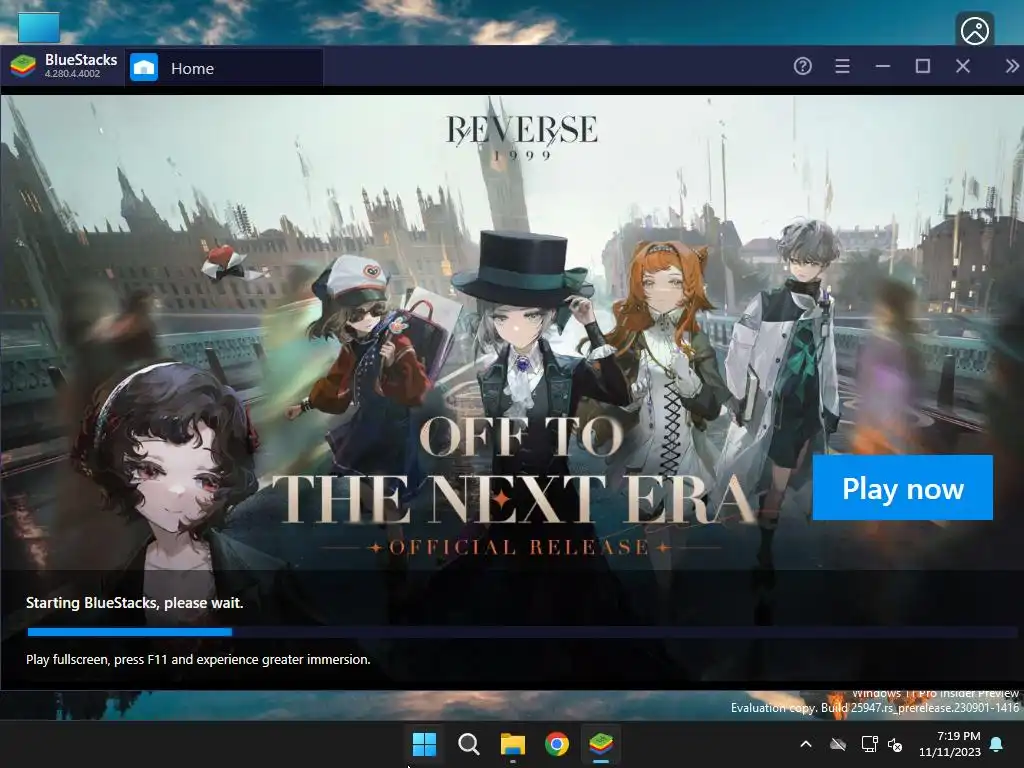
Task: Open the notifications bell icon
Action: point(997,744)
